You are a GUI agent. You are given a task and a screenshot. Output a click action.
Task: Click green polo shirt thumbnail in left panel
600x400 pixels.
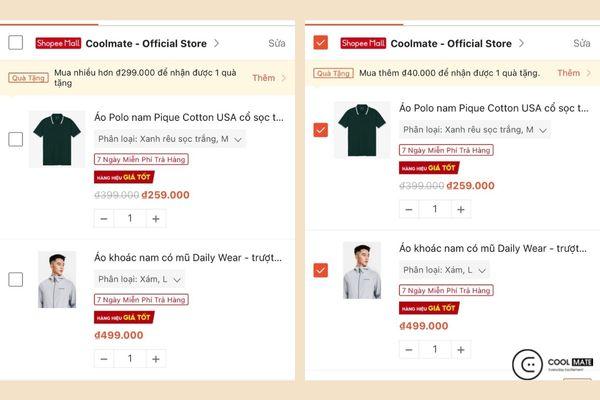[57, 139]
